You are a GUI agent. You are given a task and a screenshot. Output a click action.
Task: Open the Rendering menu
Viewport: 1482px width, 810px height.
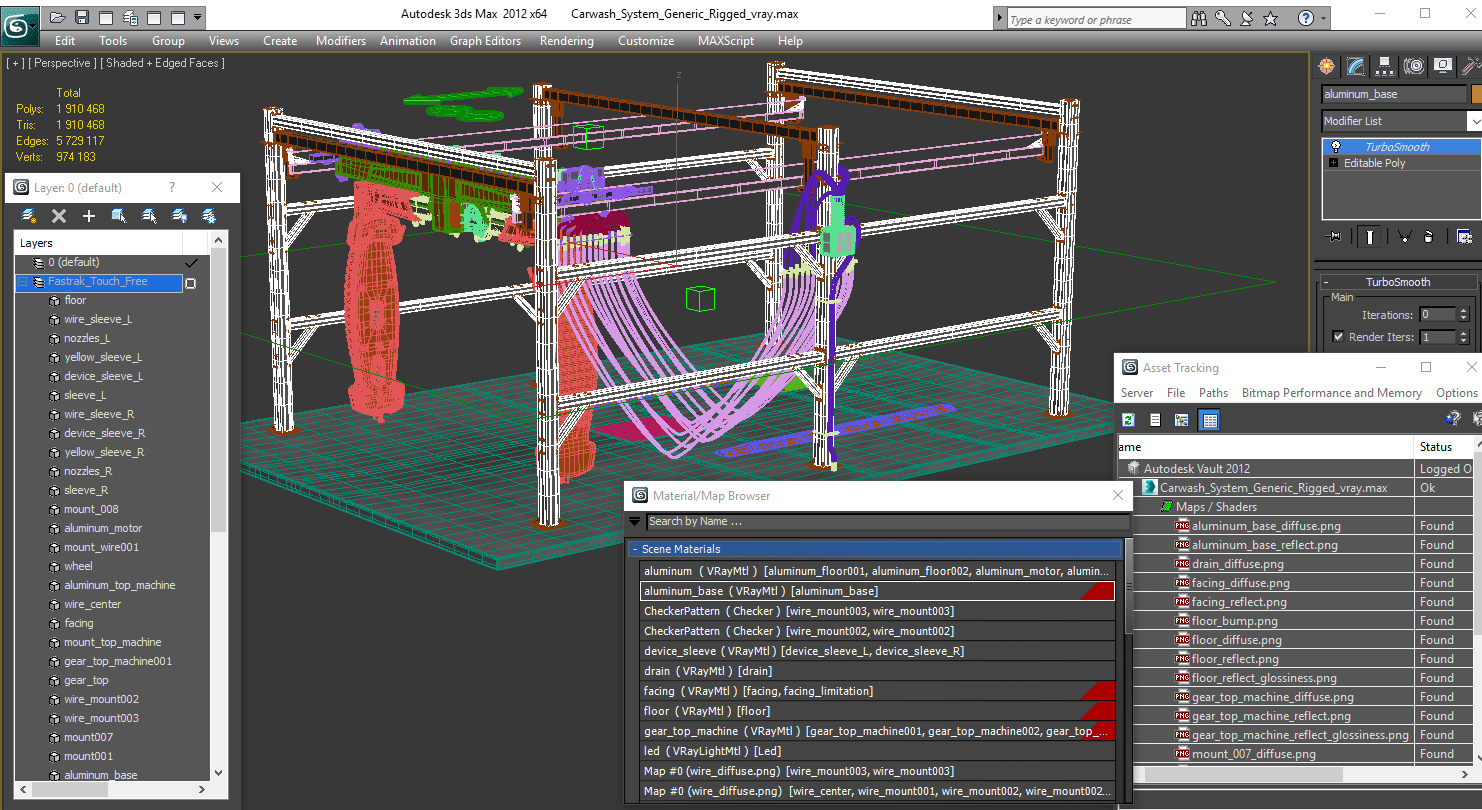click(567, 41)
